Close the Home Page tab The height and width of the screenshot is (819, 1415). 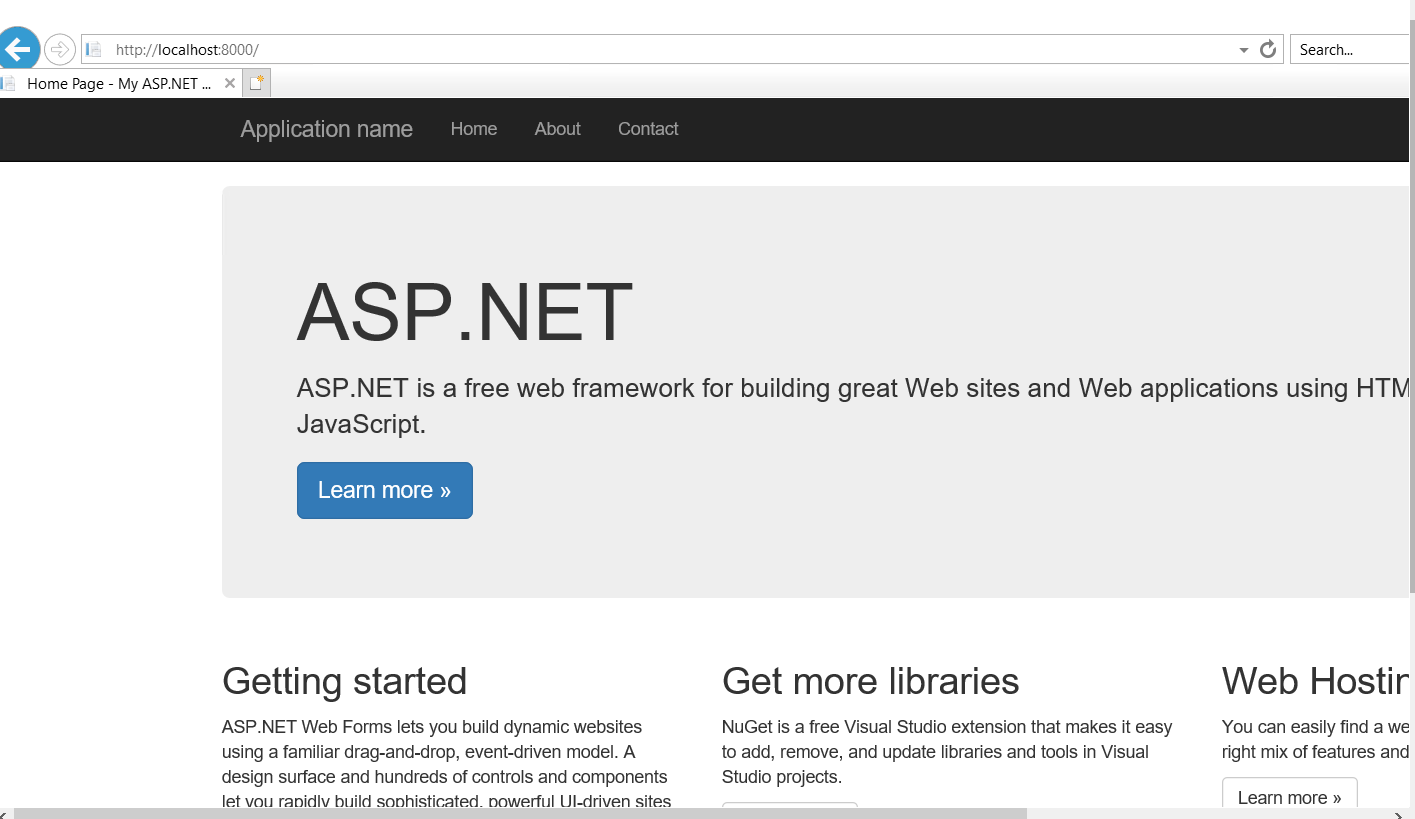230,83
